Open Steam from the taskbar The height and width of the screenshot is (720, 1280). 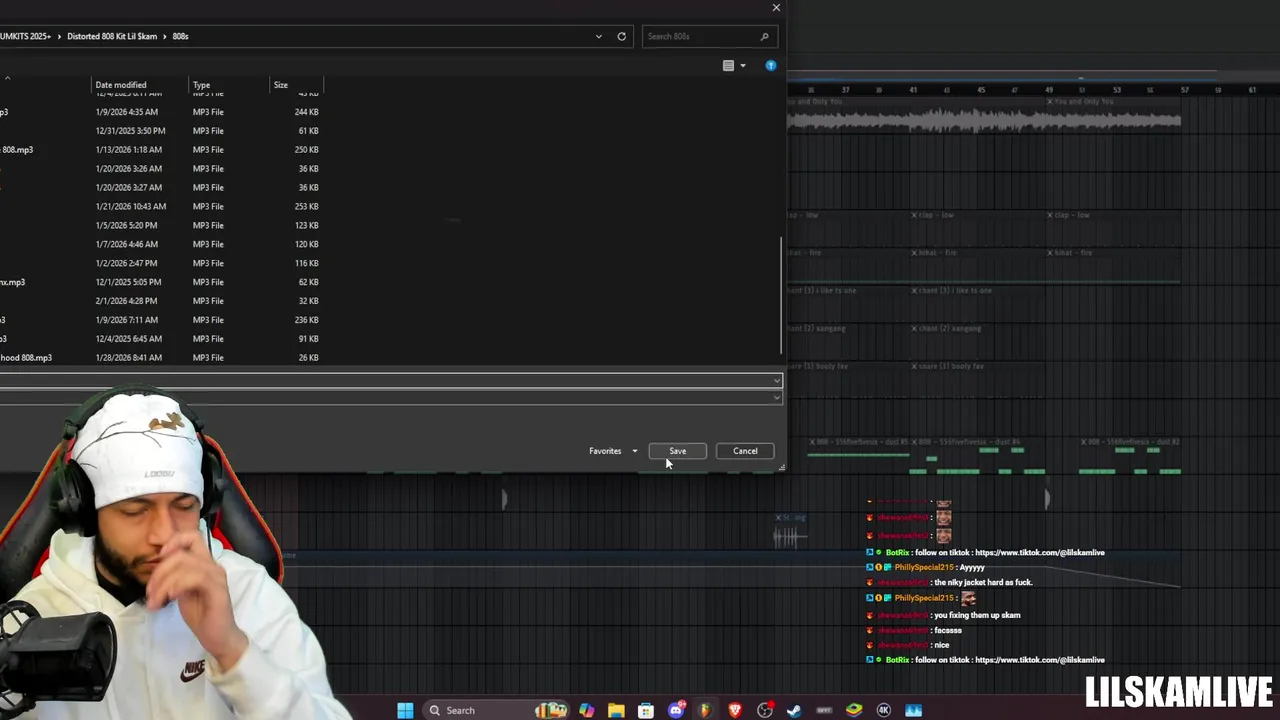pos(794,710)
